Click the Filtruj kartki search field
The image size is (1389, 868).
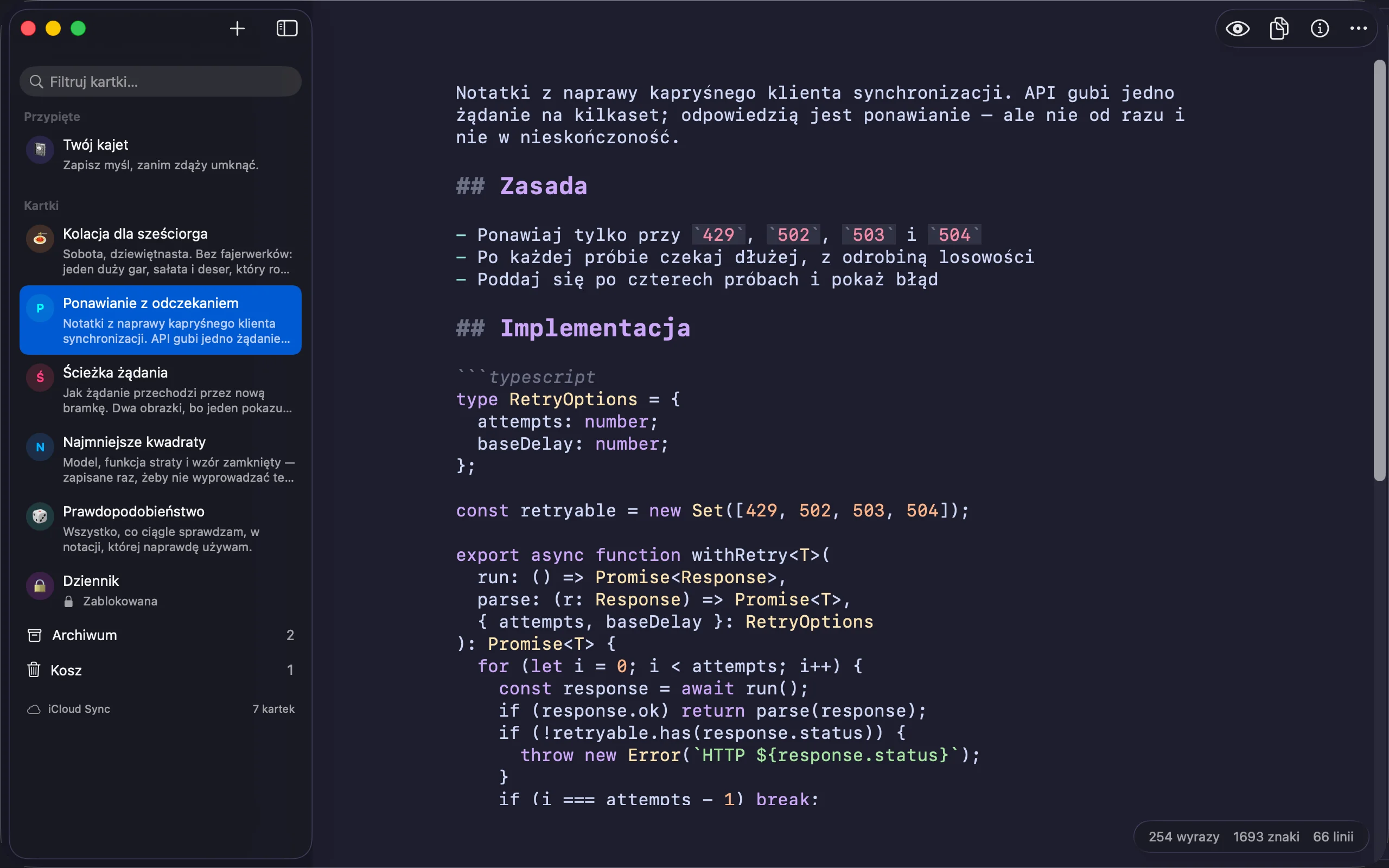pos(160,81)
